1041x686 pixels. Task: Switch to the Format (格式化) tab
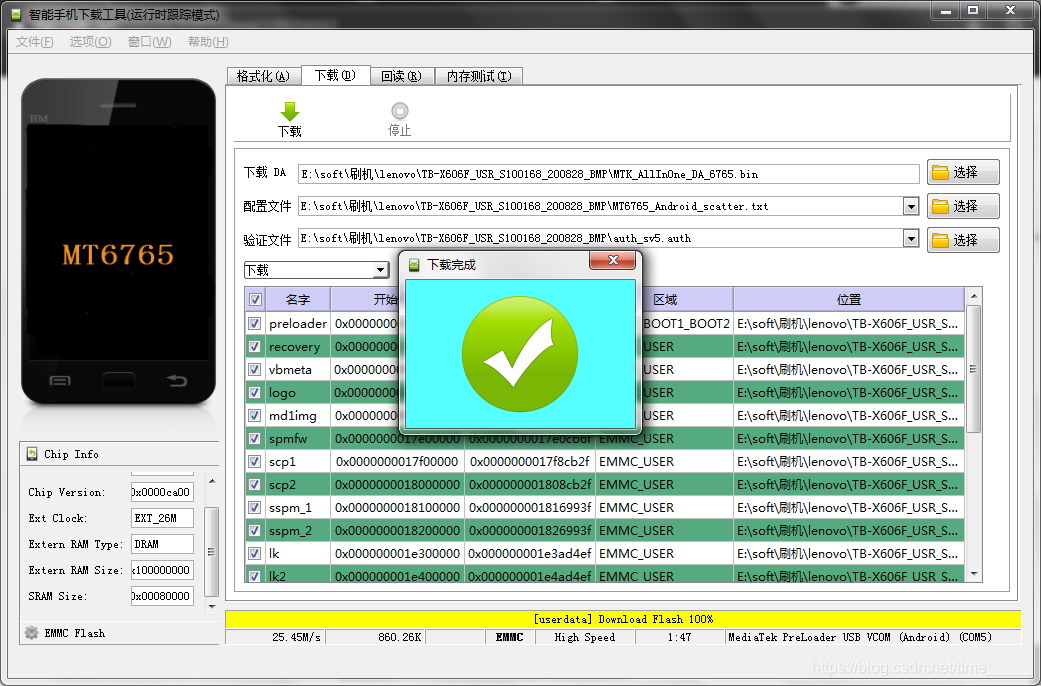[x=264, y=76]
